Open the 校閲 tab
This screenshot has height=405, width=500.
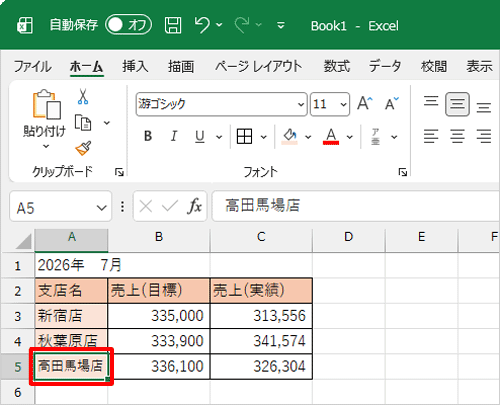(433, 66)
